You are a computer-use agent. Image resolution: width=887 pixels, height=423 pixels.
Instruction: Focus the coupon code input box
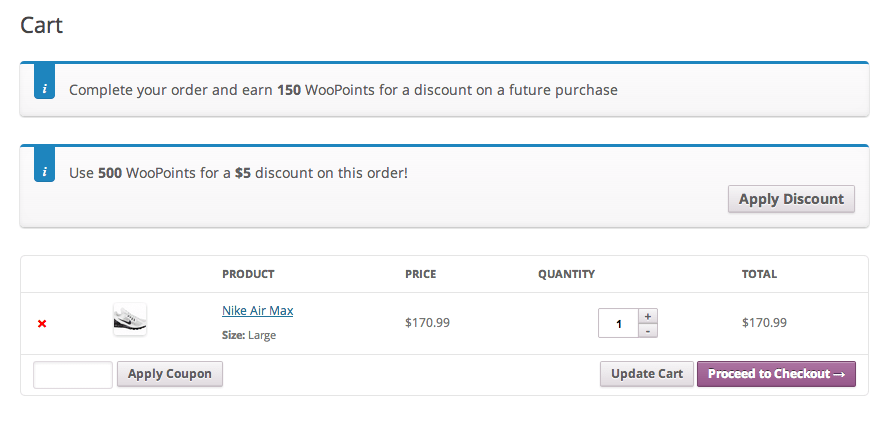pos(73,375)
